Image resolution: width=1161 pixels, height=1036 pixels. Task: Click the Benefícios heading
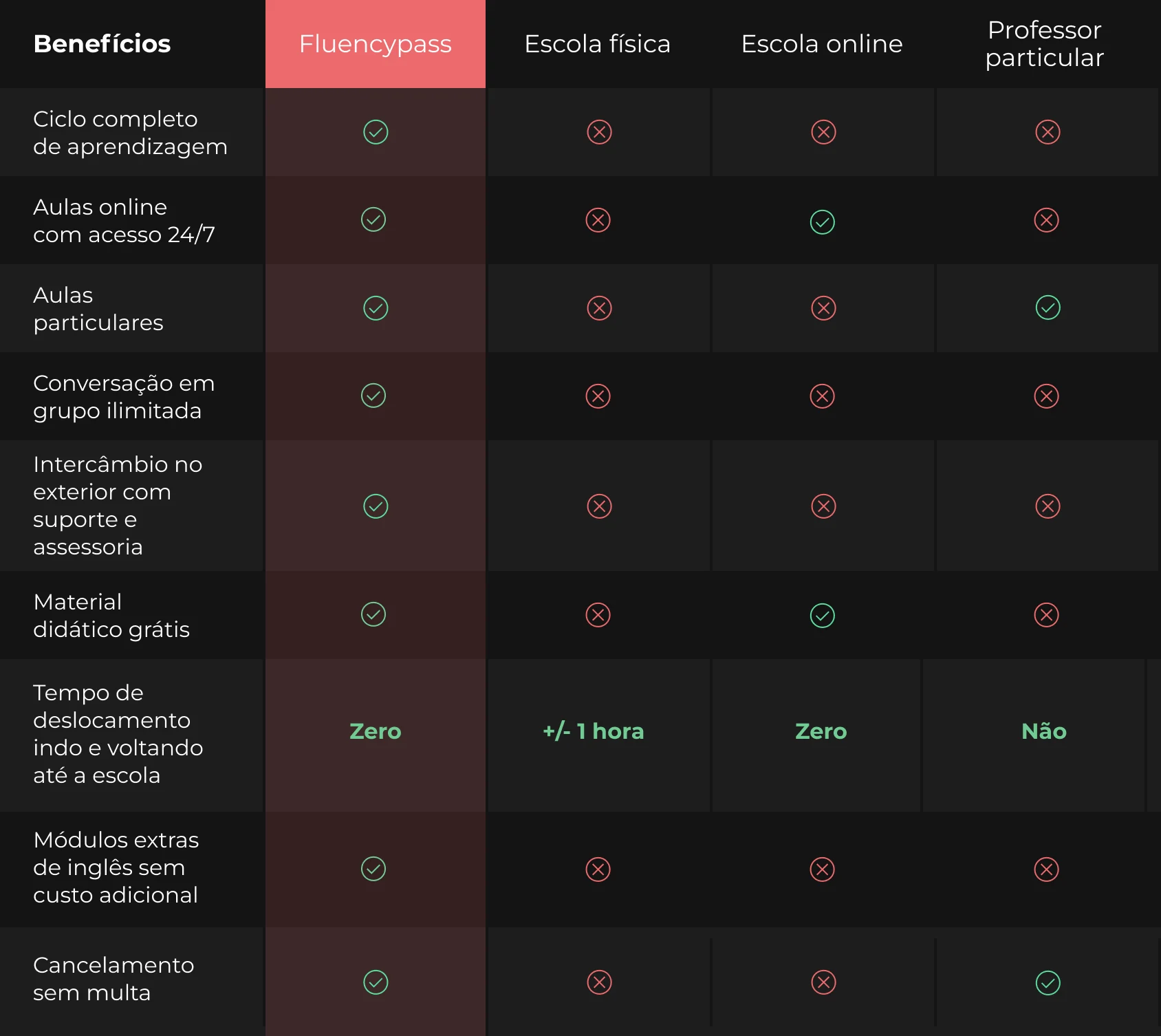click(102, 44)
